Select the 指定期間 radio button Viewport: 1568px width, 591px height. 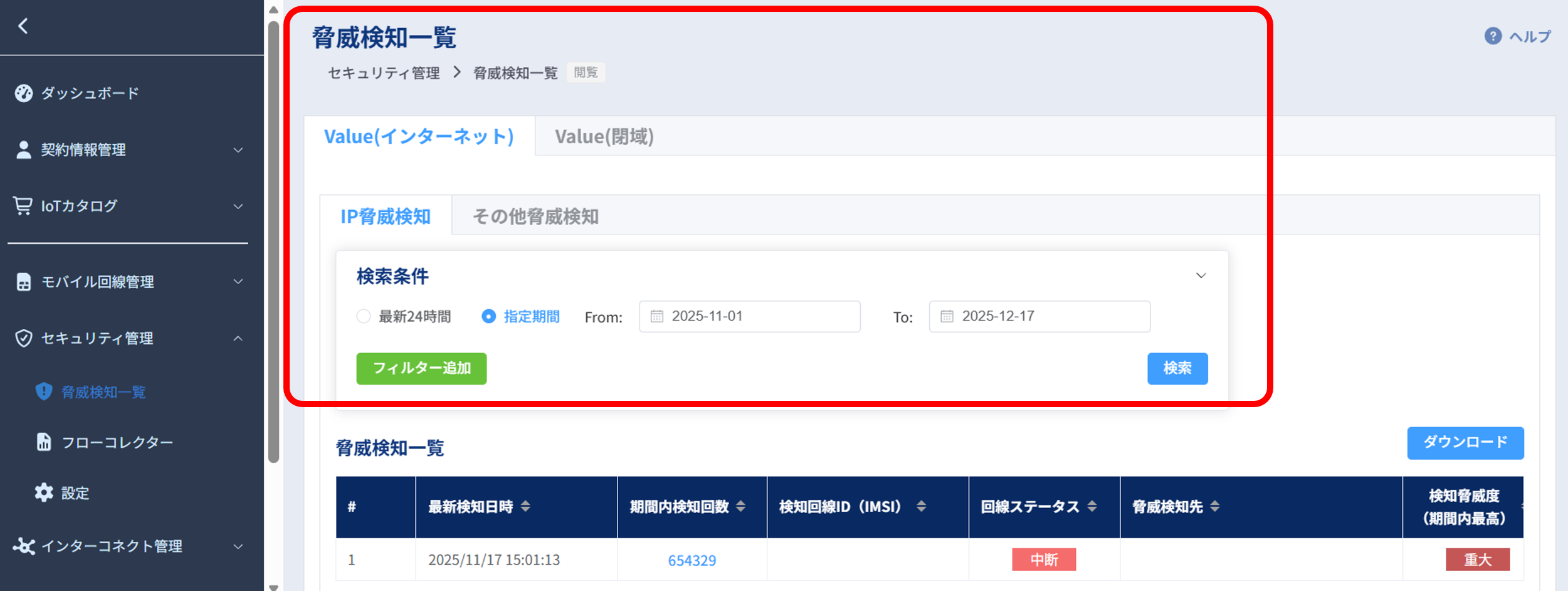tap(488, 316)
